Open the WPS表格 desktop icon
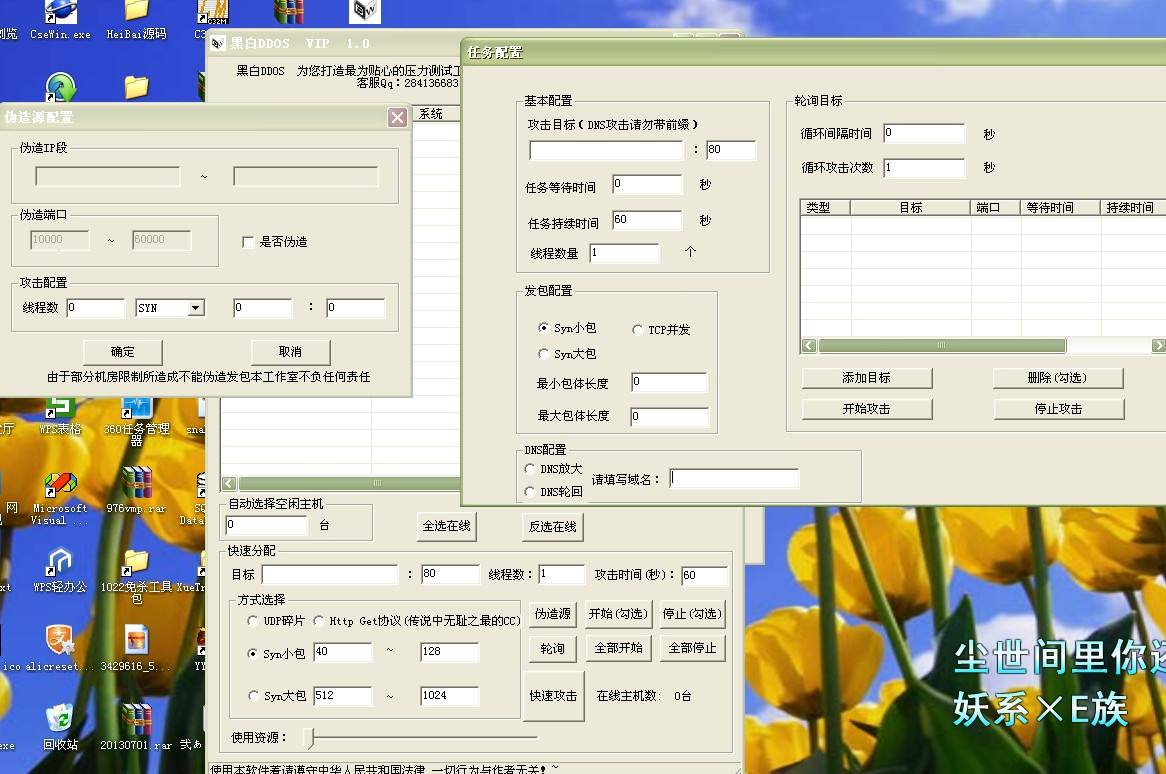This screenshot has width=1166, height=774. tap(59, 415)
